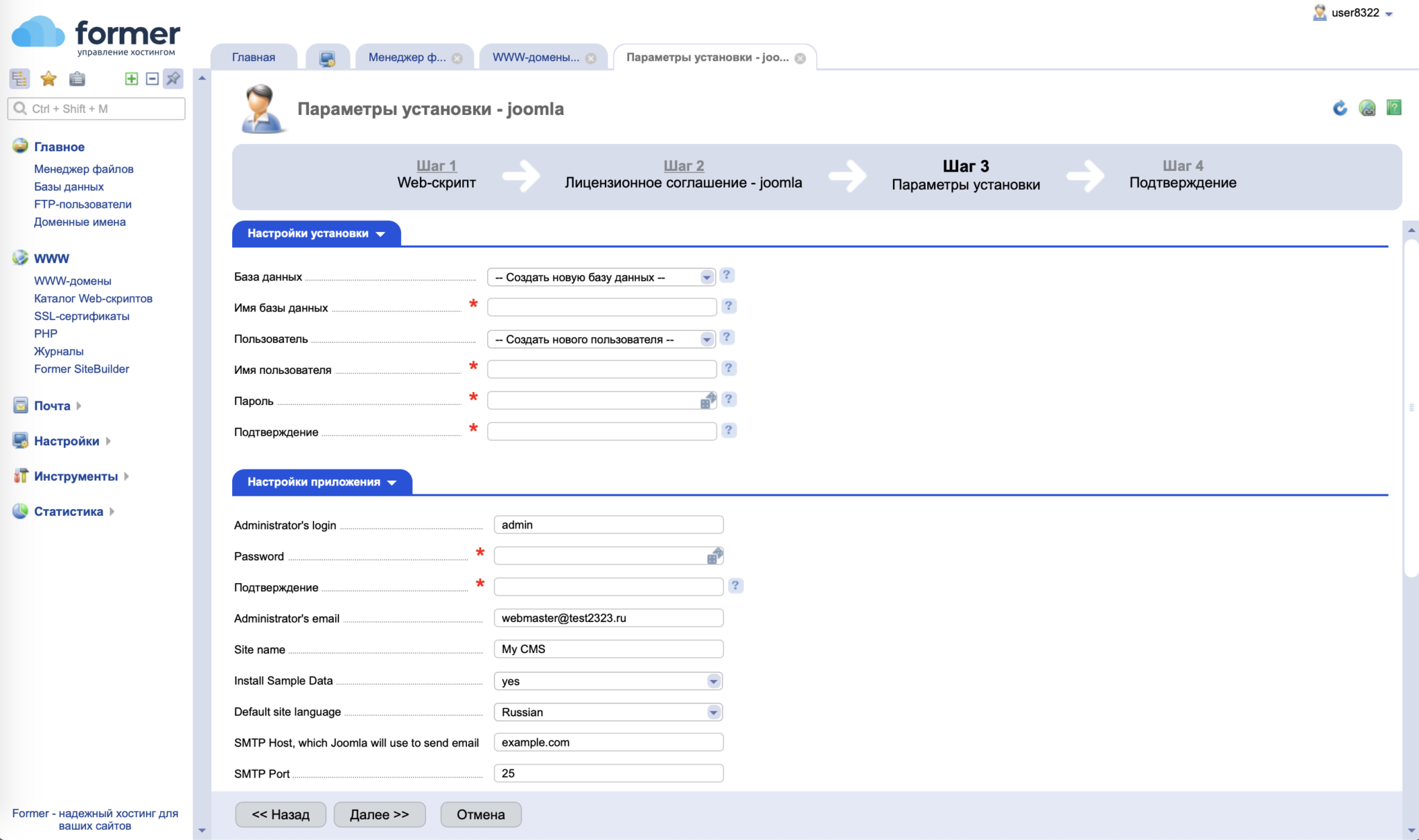Focus the Site name input field
Screen dimensions: 1419x840
tap(608, 649)
